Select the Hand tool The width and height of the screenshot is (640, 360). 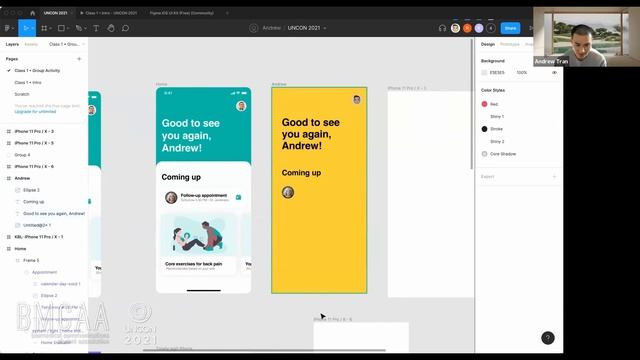[111, 28]
